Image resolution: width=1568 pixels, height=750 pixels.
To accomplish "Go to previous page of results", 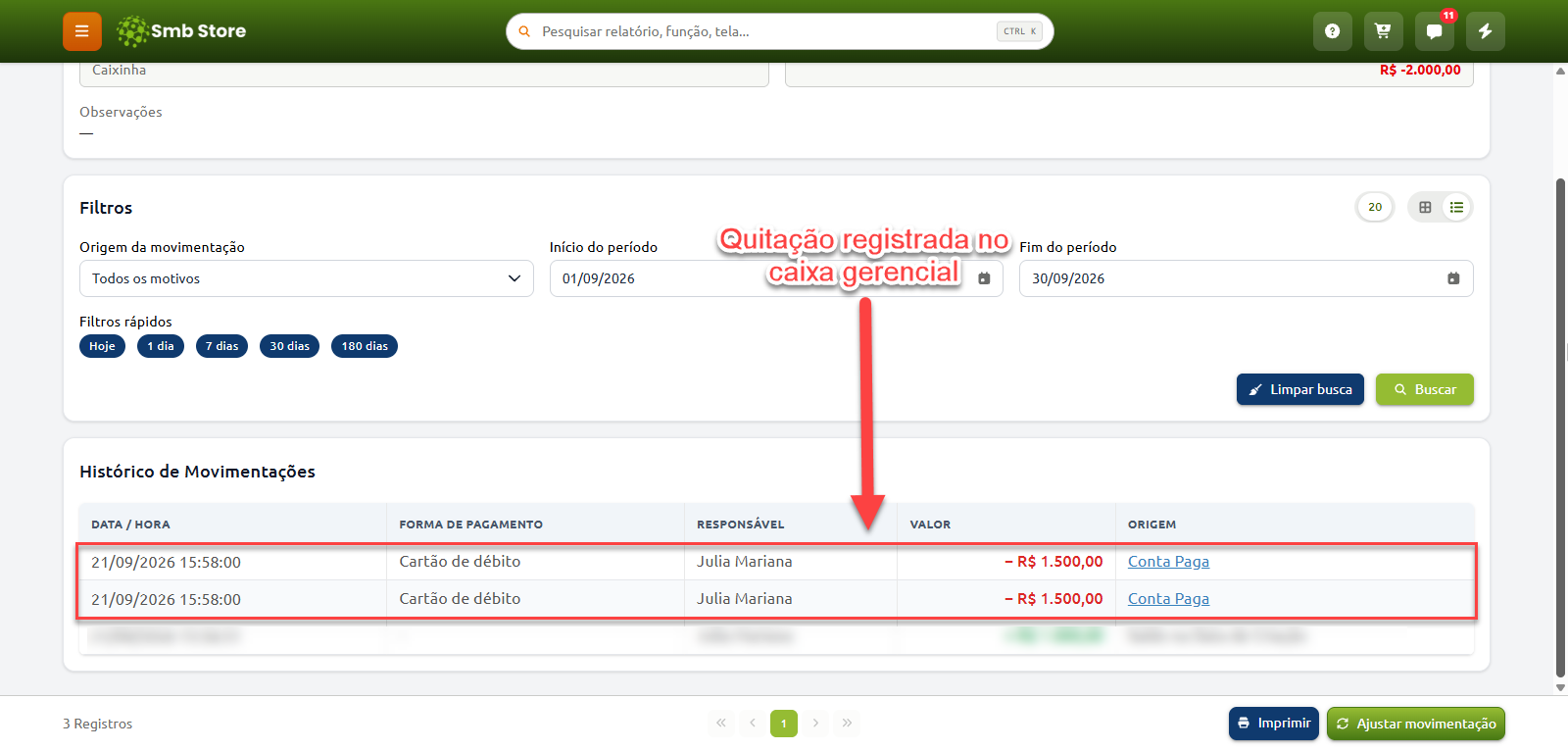I will (753, 724).
